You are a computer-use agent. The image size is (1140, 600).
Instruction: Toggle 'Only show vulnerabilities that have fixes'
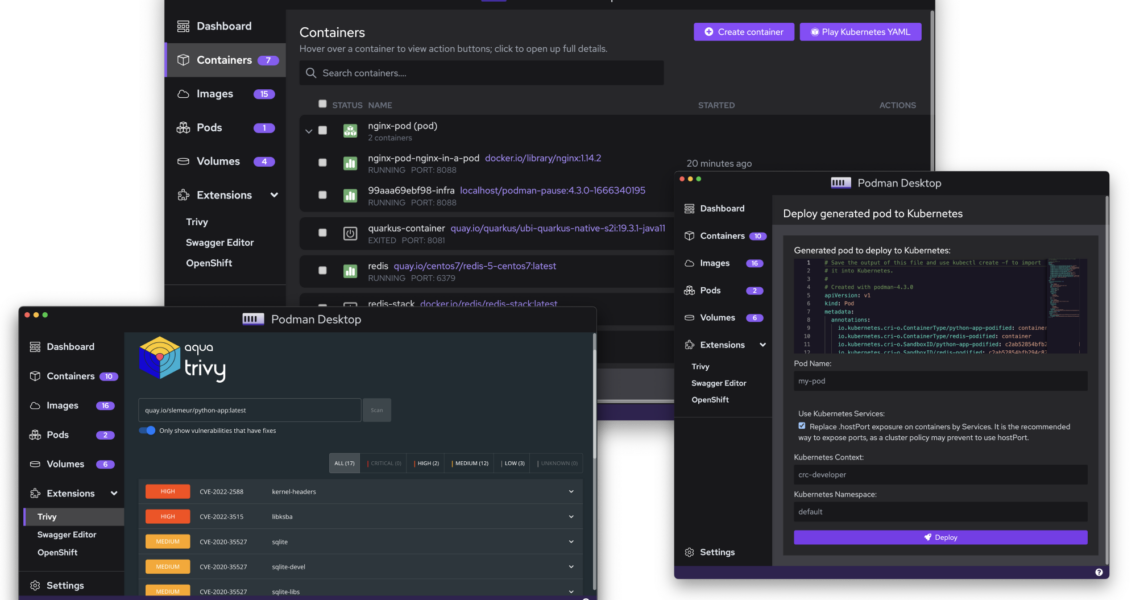click(148, 430)
